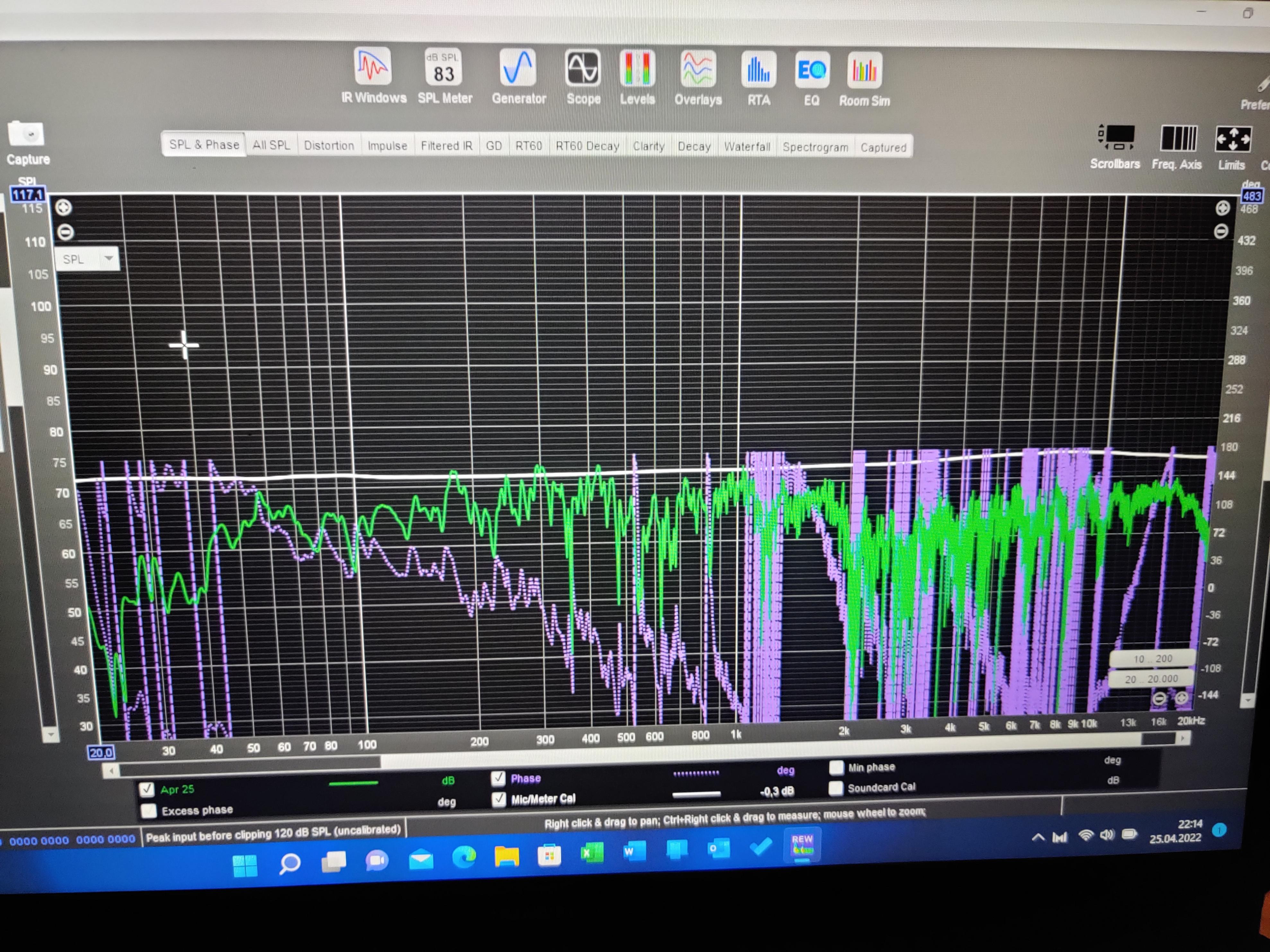
Task: Click horizontal scrollbar left arrow
Action: click(111, 771)
